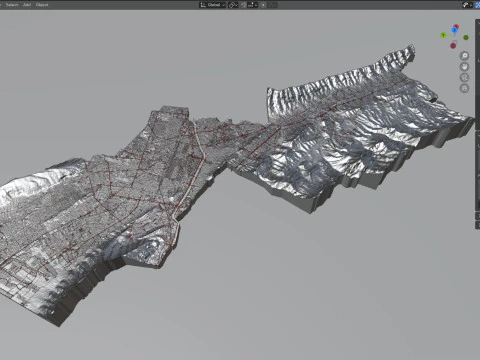
Task: Click the zoom magnifier viewport navigation button
Action: (x=464, y=56)
